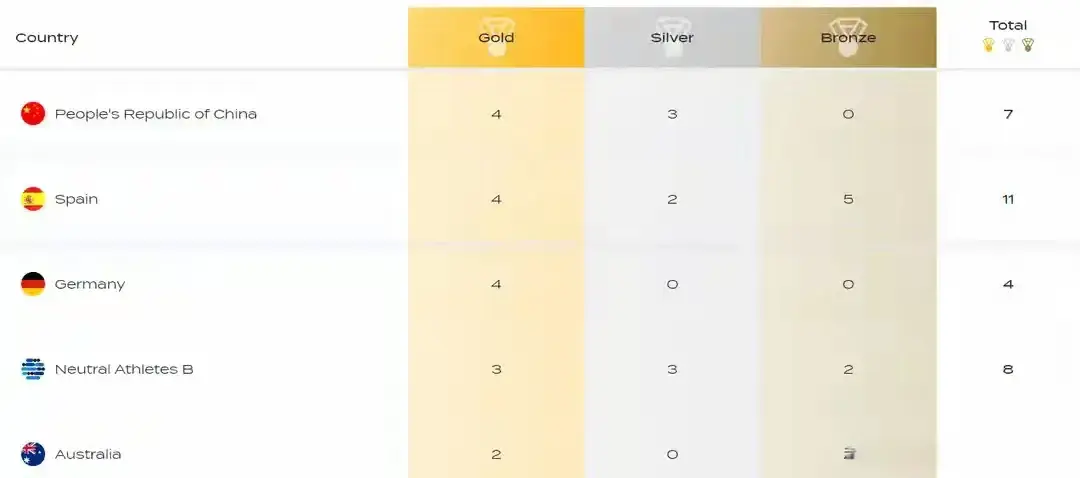
Task: Click the gold medal icon under Total
Action: (x=988, y=45)
